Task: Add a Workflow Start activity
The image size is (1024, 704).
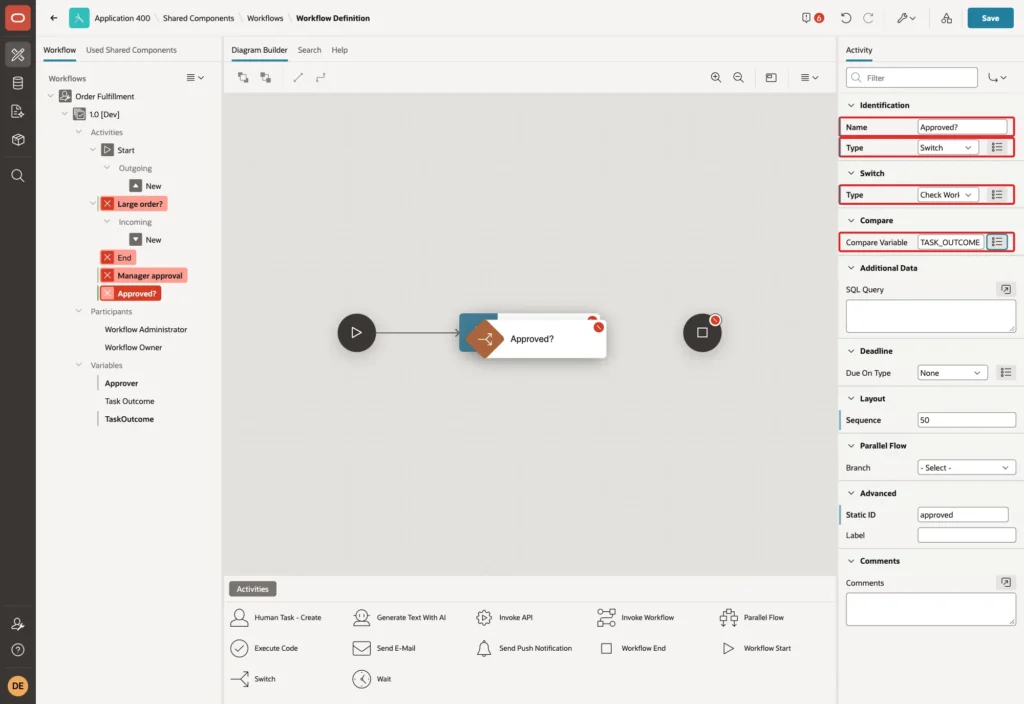Action: pos(756,648)
